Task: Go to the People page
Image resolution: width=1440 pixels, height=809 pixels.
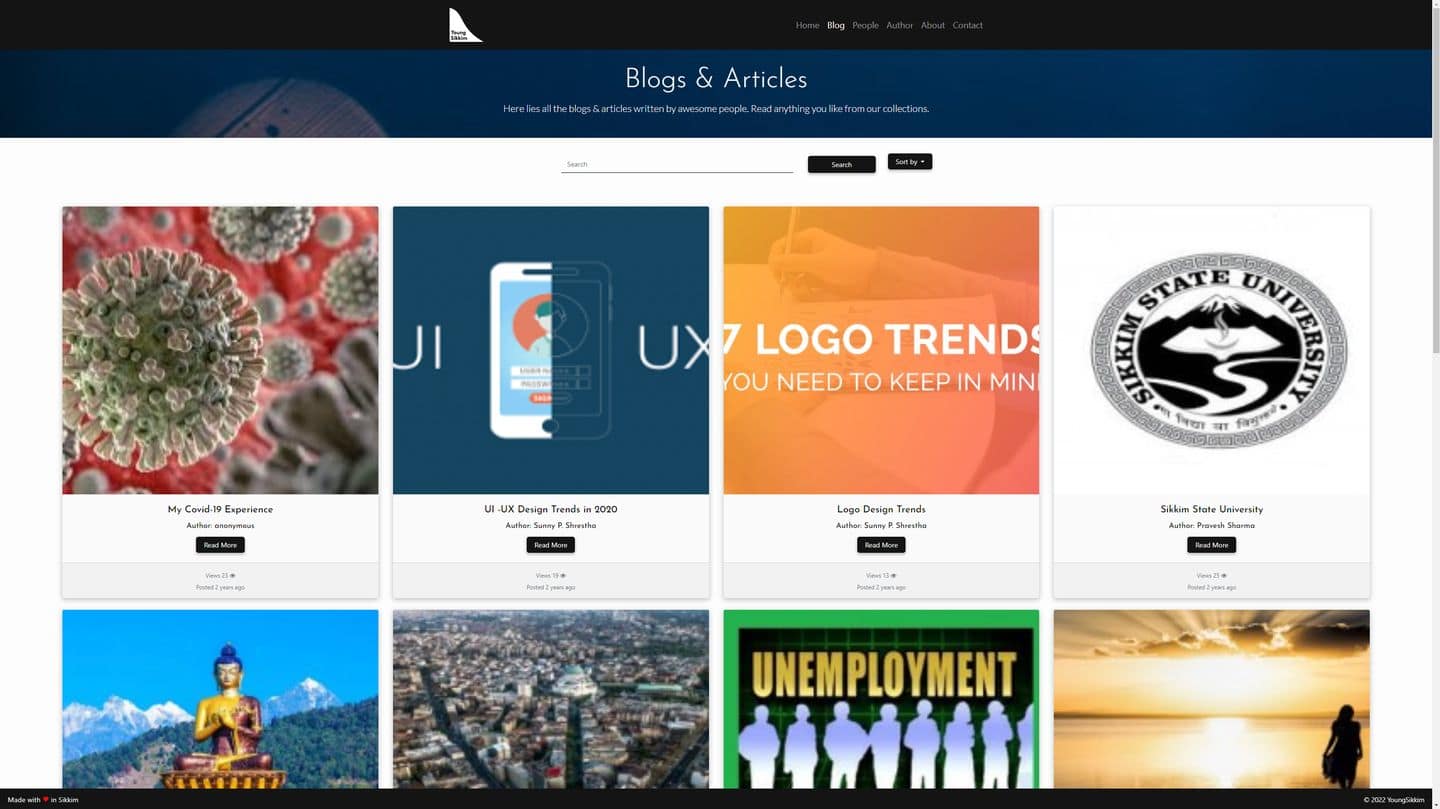Action: pos(865,25)
